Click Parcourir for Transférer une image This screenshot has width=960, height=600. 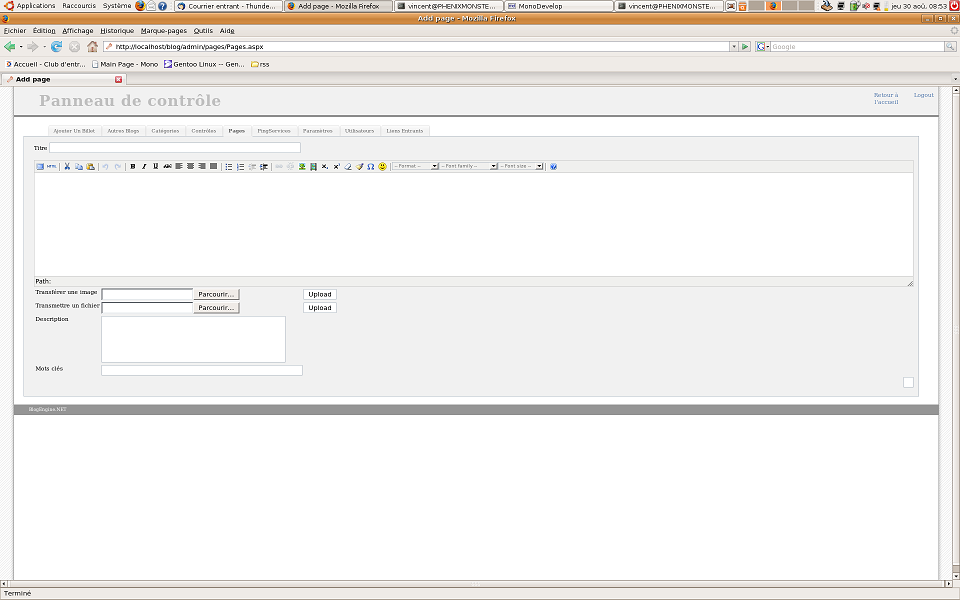click(217, 294)
